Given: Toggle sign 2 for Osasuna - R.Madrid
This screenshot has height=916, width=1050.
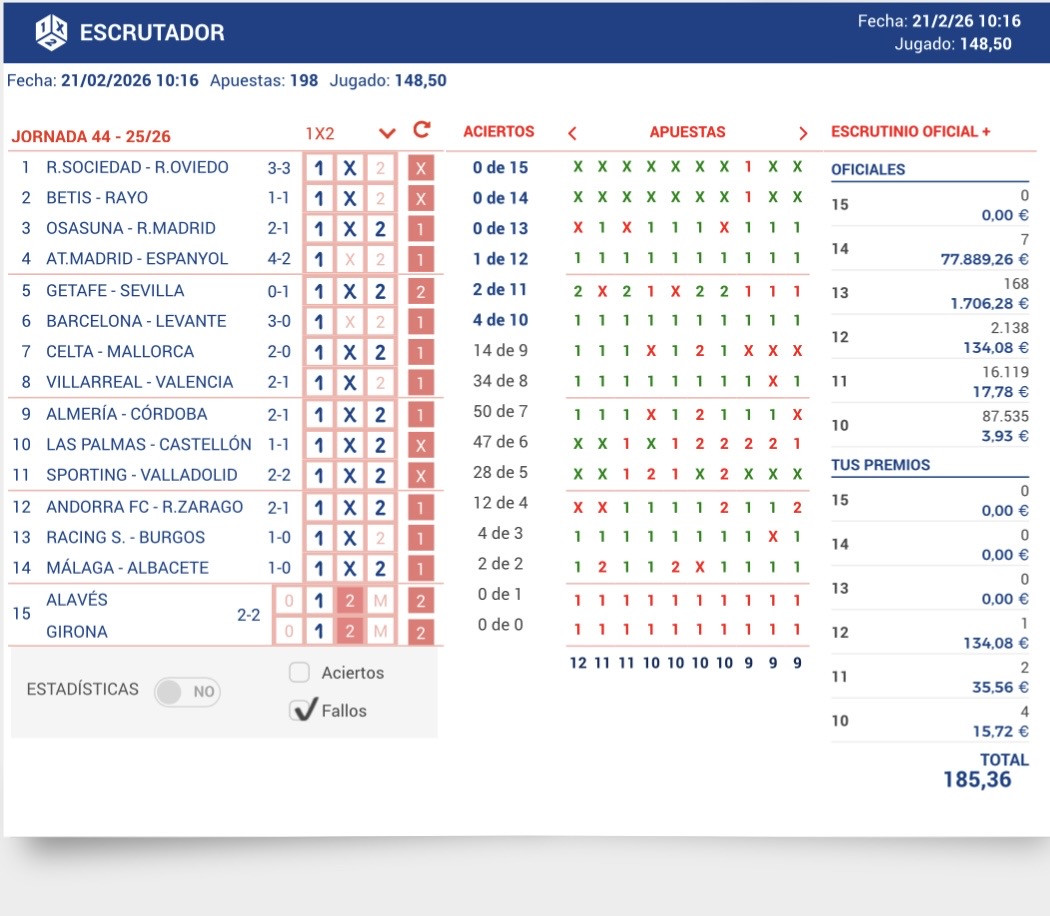Looking at the screenshot, I should tap(380, 229).
